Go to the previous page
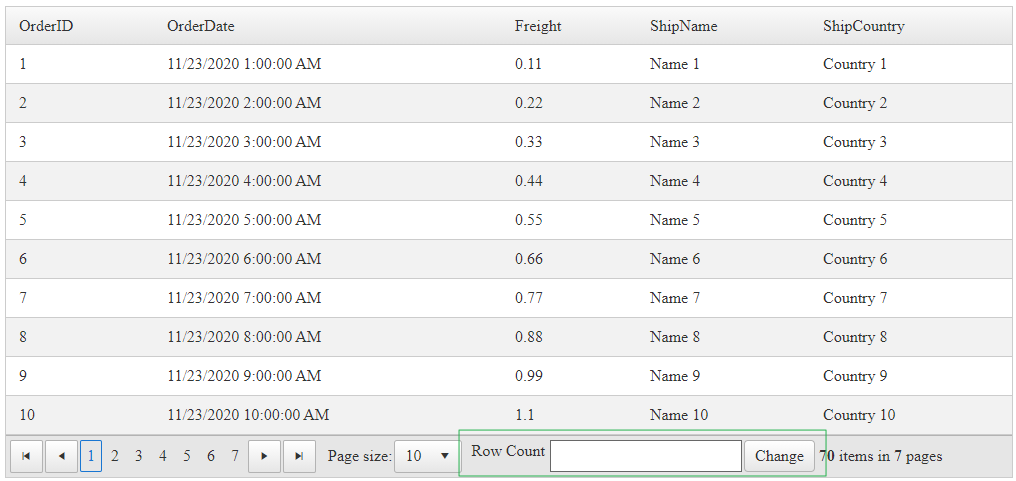Viewport: 1016px width, 481px height. [61, 456]
